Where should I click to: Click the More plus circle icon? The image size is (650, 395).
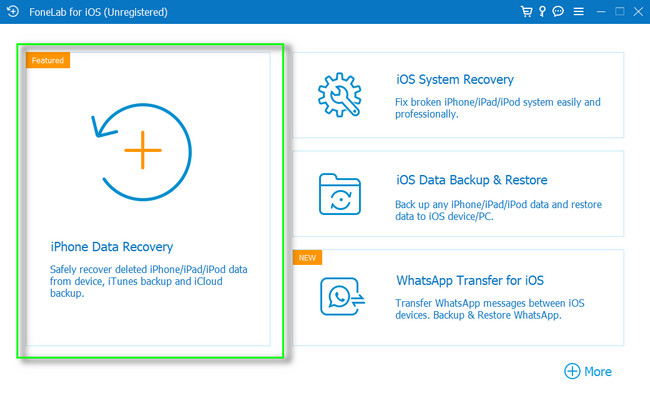point(572,371)
